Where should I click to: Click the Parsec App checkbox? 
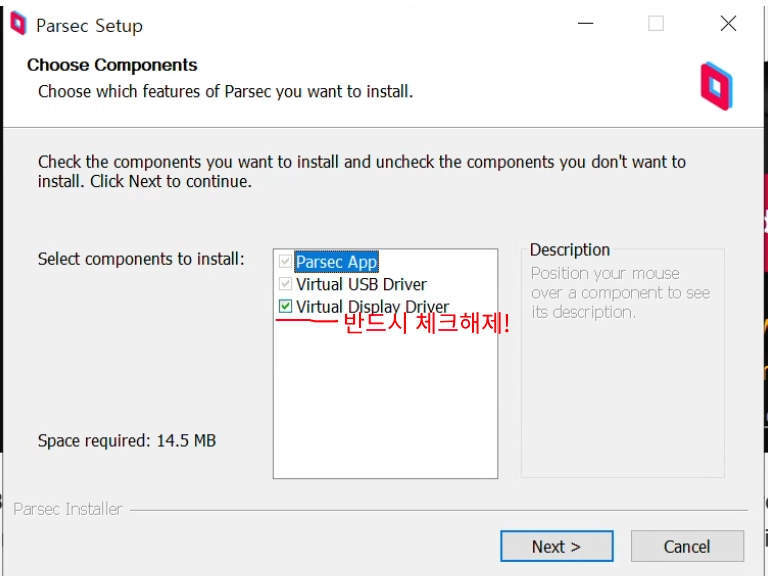pyautogui.click(x=285, y=262)
